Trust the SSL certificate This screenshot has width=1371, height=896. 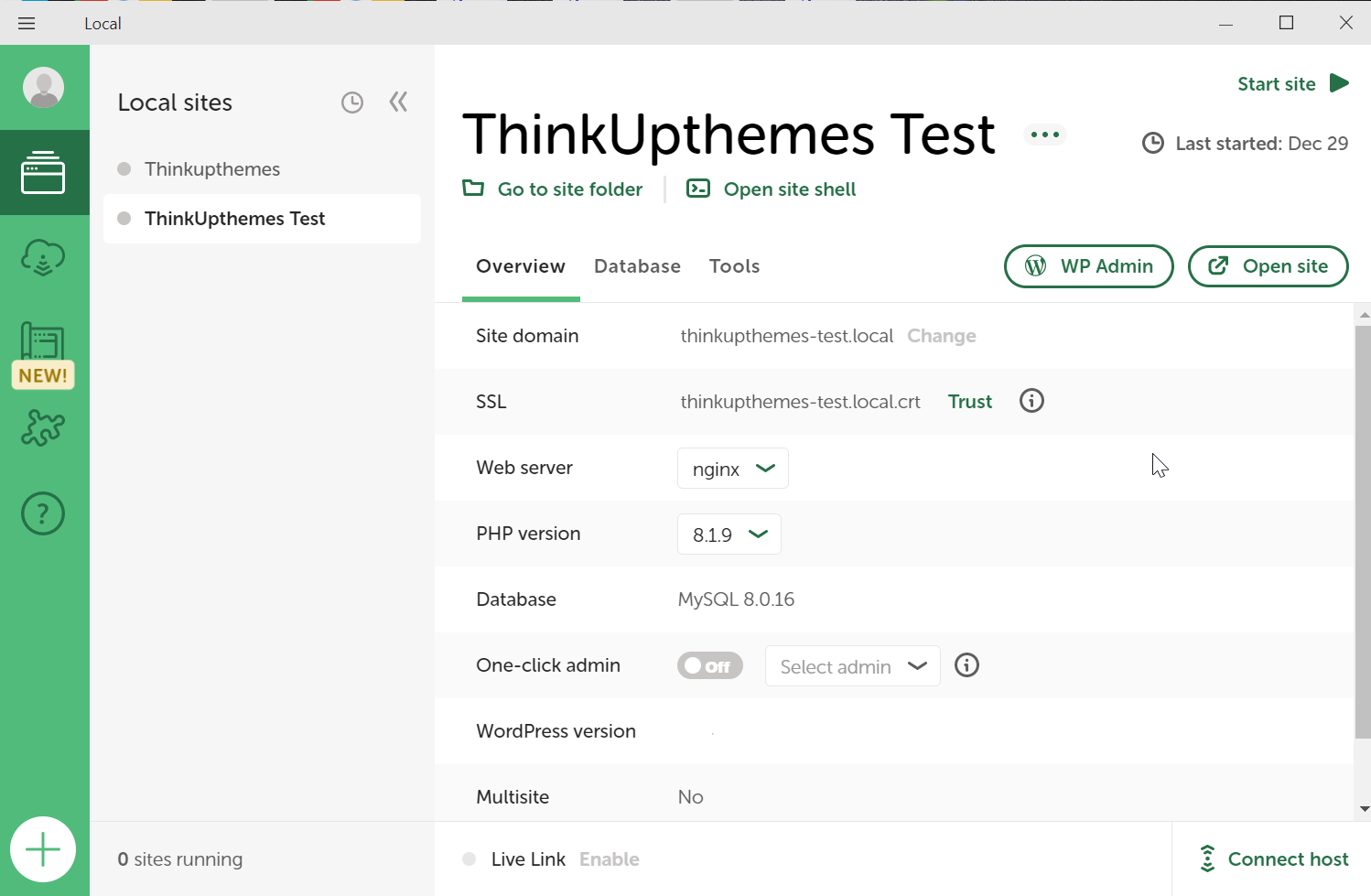[970, 402]
